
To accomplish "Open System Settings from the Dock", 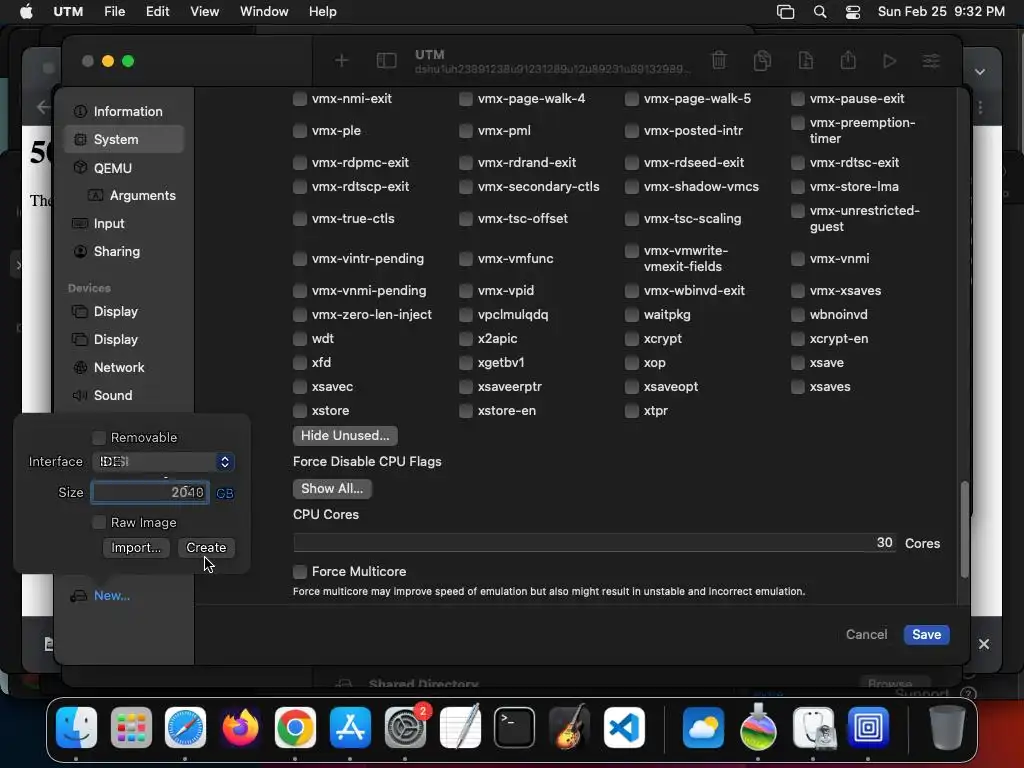I will (405, 727).
